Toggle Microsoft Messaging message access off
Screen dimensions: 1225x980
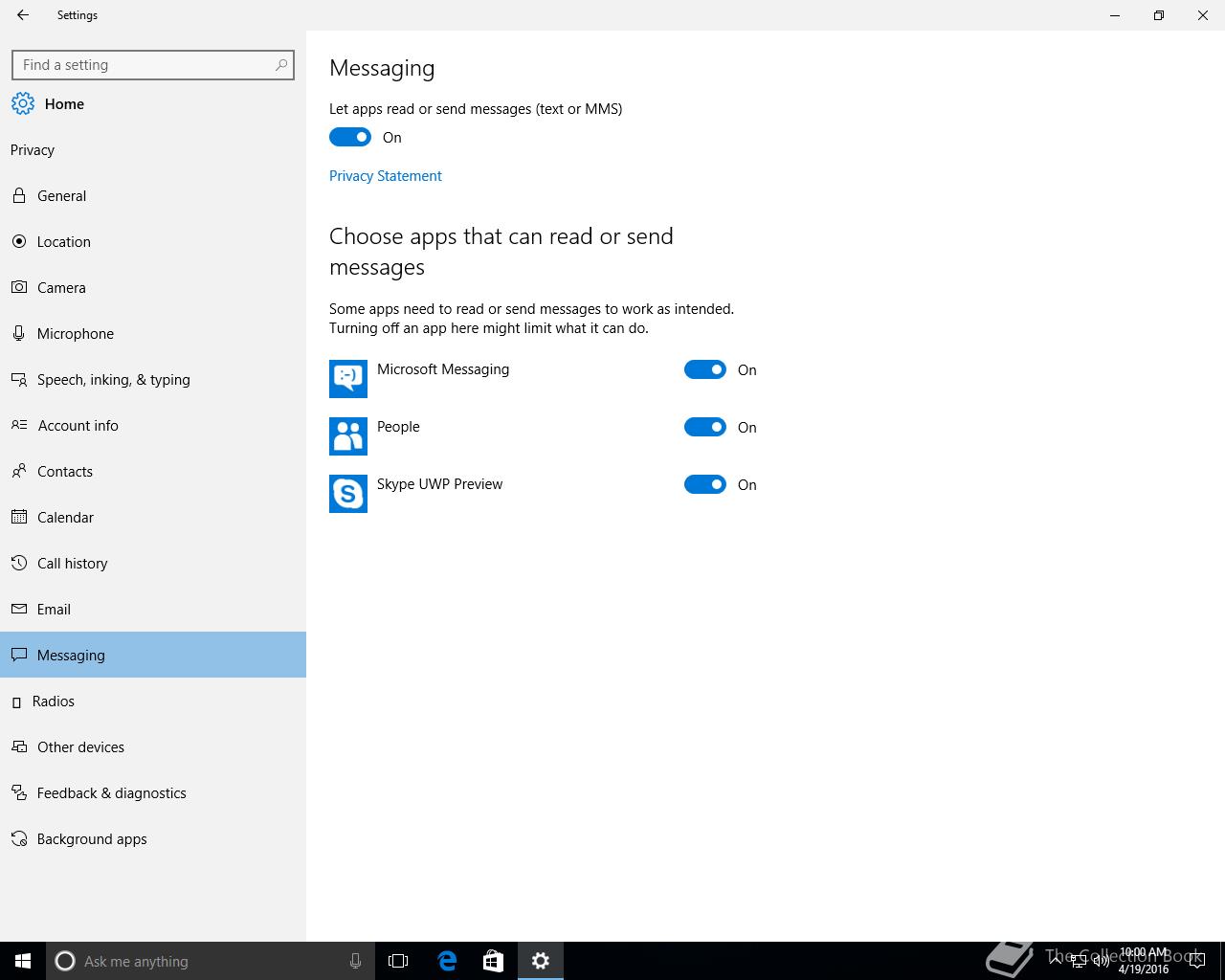click(x=705, y=369)
